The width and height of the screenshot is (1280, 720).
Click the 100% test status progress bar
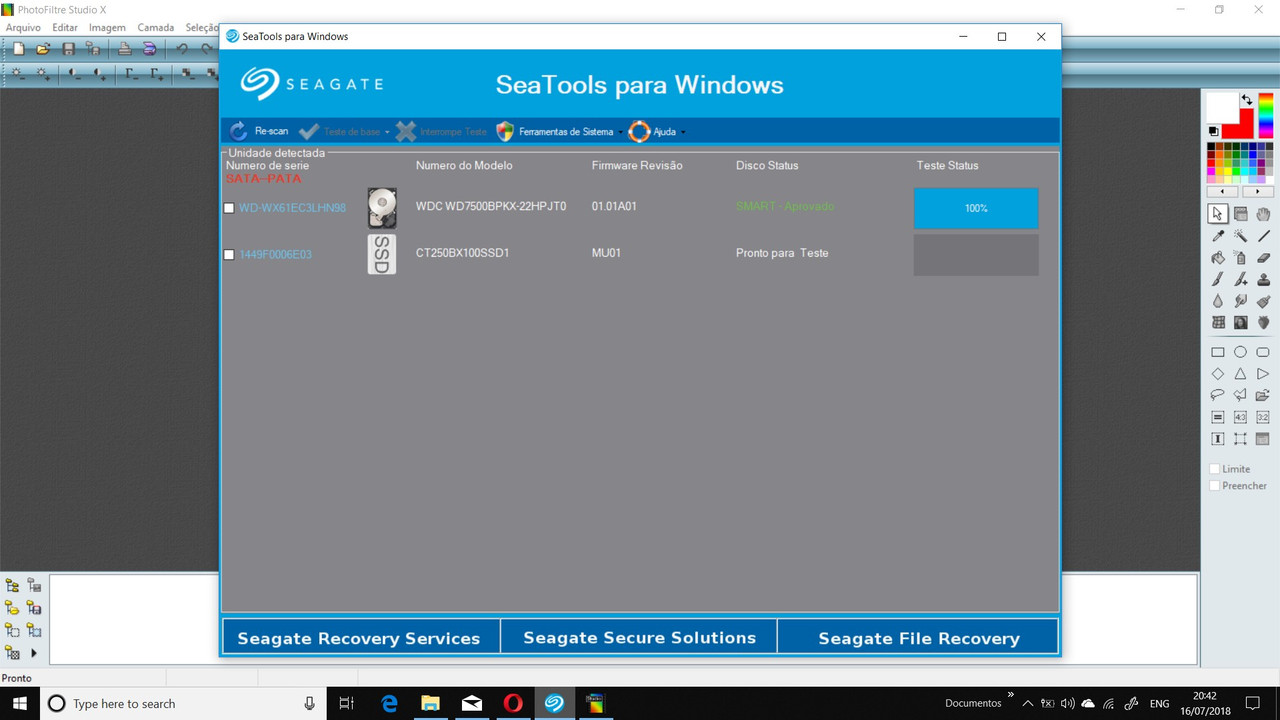976,208
